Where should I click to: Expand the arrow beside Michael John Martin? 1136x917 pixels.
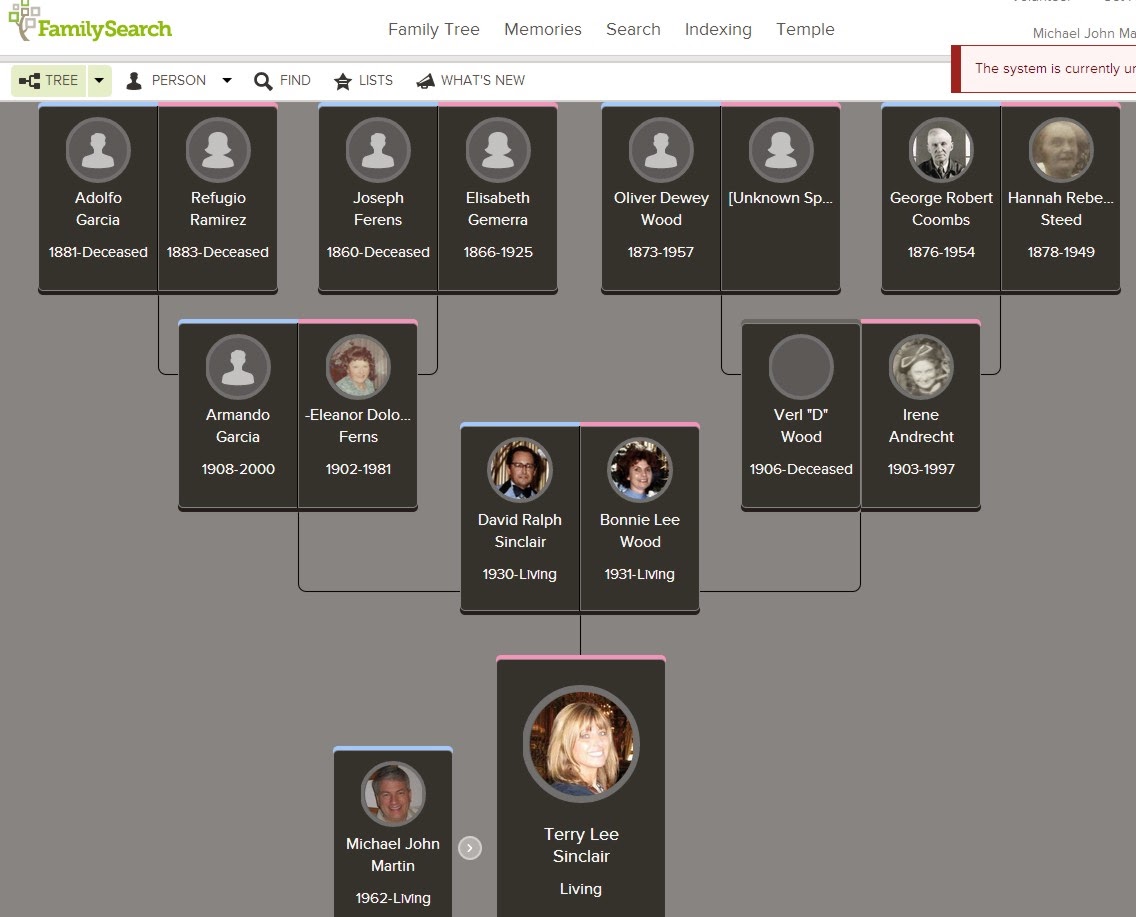point(469,847)
